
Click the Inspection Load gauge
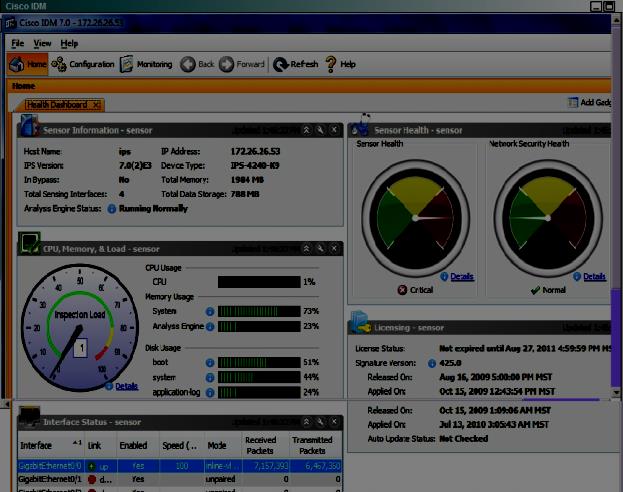pyautogui.click(x=79, y=328)
